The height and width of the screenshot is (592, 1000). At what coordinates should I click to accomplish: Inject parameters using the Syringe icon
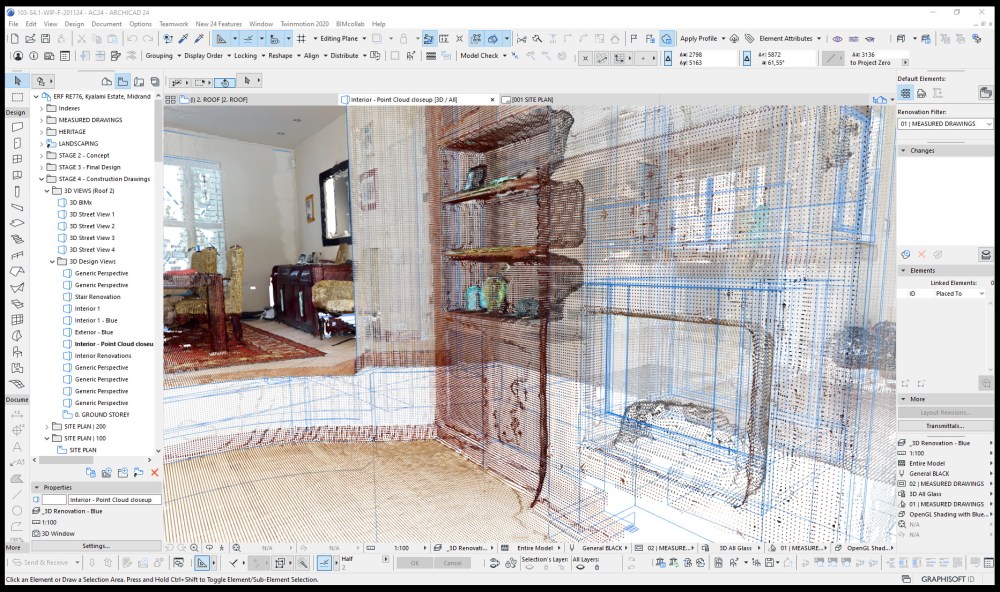(200, 38)
